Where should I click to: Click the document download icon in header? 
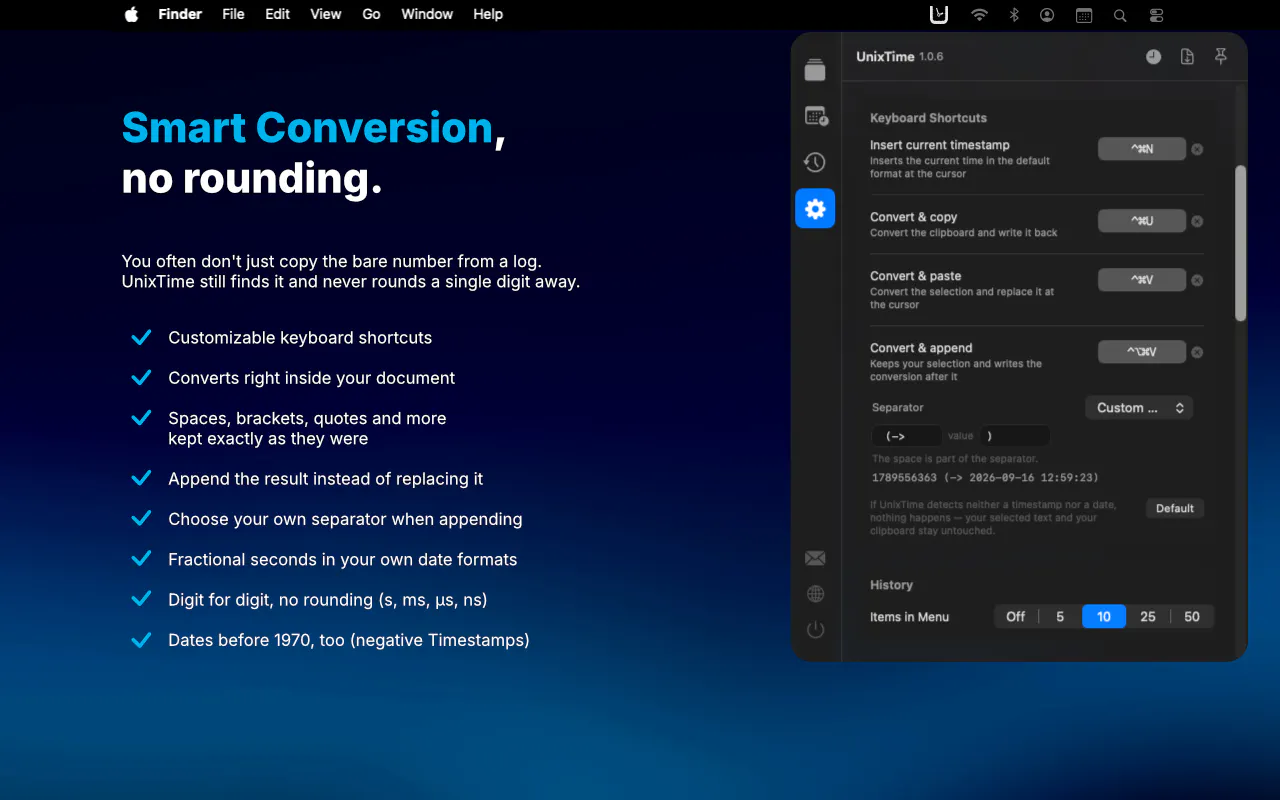click(x=1187, y=57)
